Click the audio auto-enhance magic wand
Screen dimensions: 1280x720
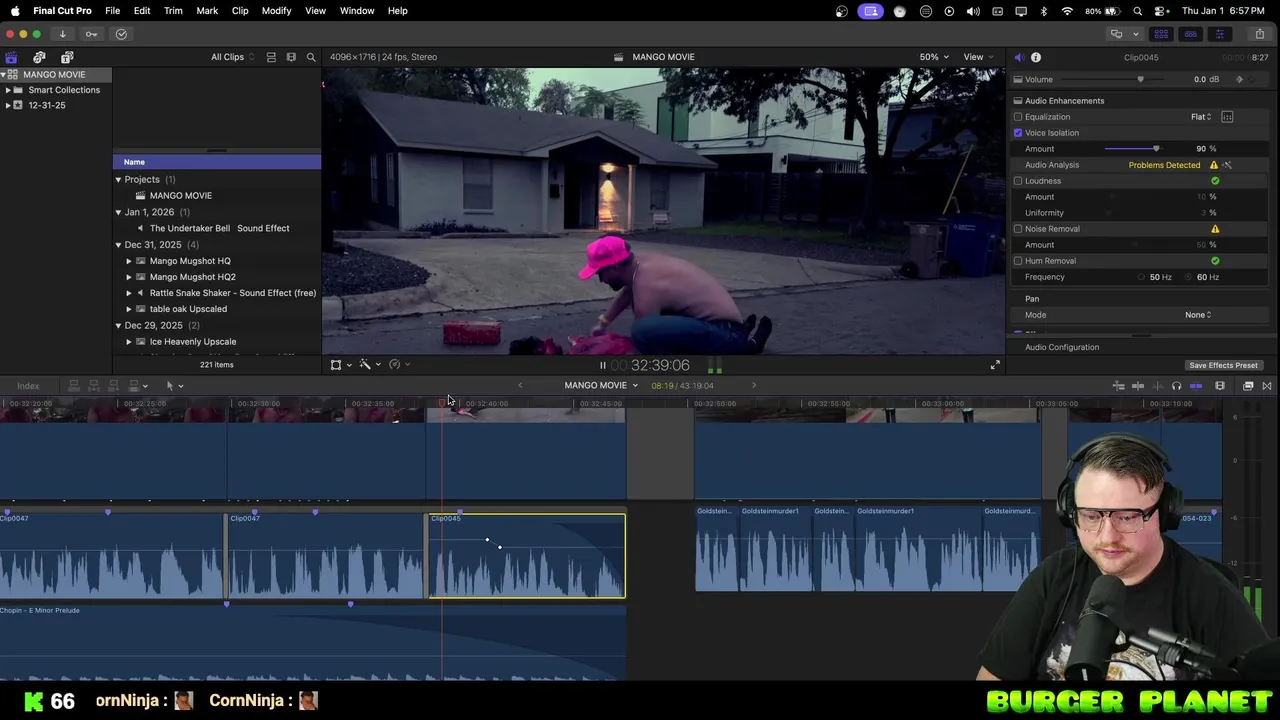pyautogui.click(x=1228, y=165)
